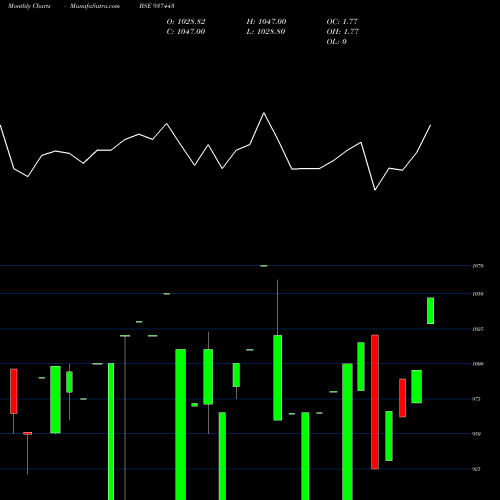Select the latest green candle above 1025
Screen dimensions: 500x500
point(430,310)
